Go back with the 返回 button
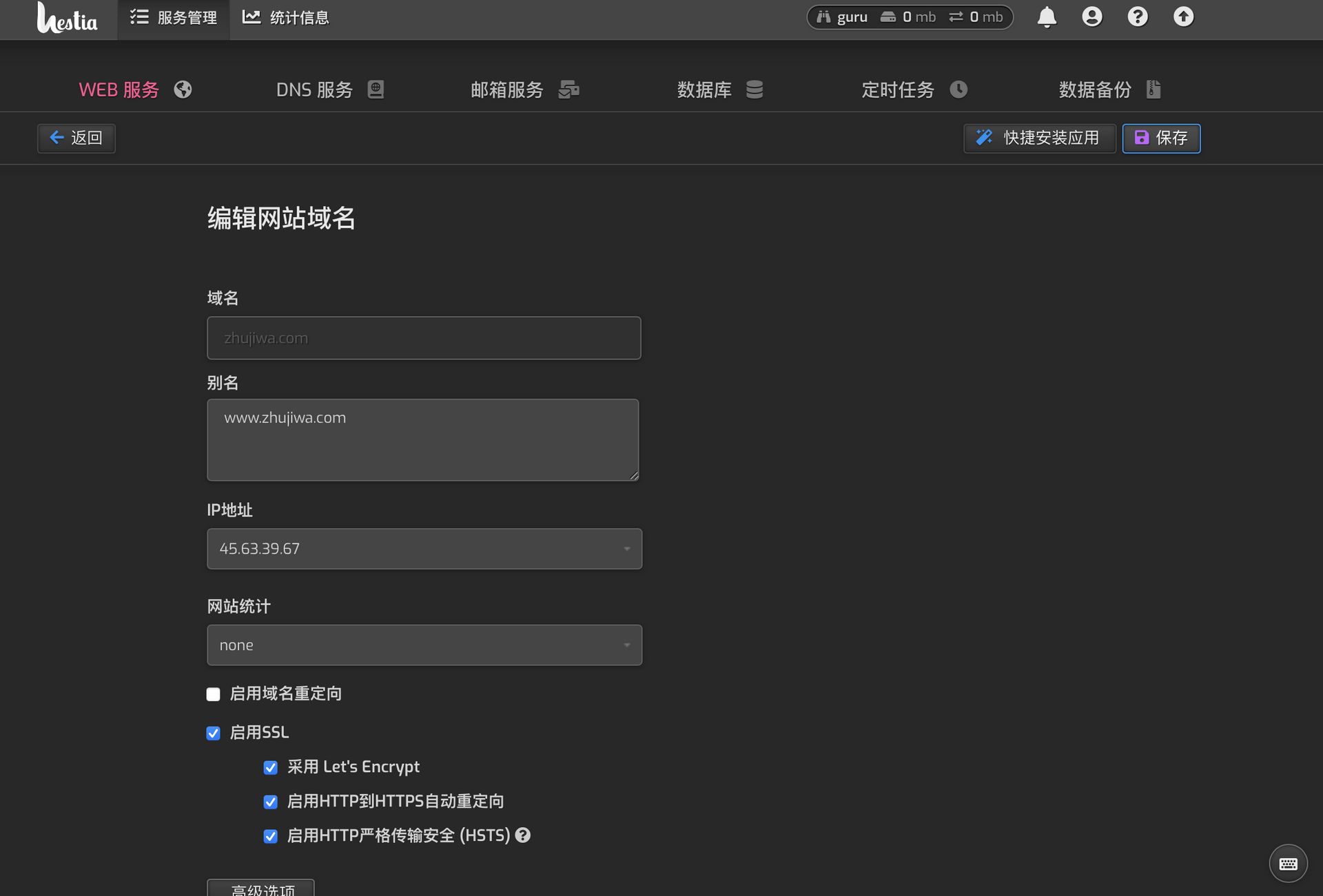The image size is (1323, 896). click(76, 138)
